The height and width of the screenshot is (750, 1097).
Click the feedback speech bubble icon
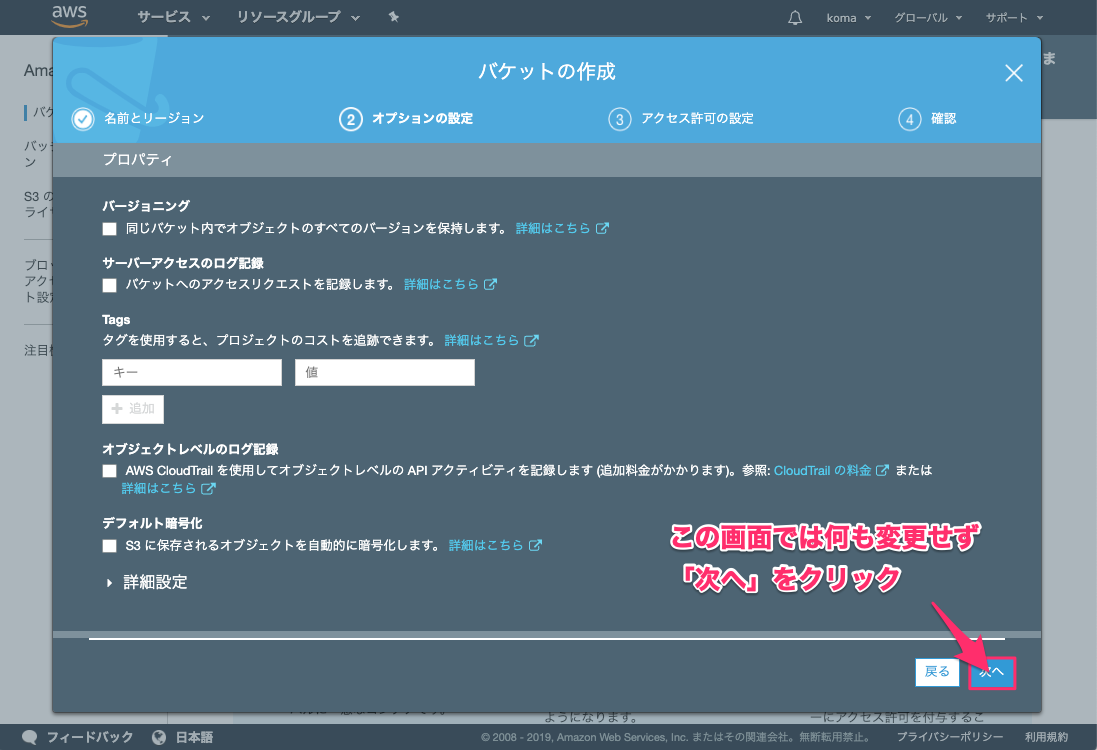(x=30, y=737)
